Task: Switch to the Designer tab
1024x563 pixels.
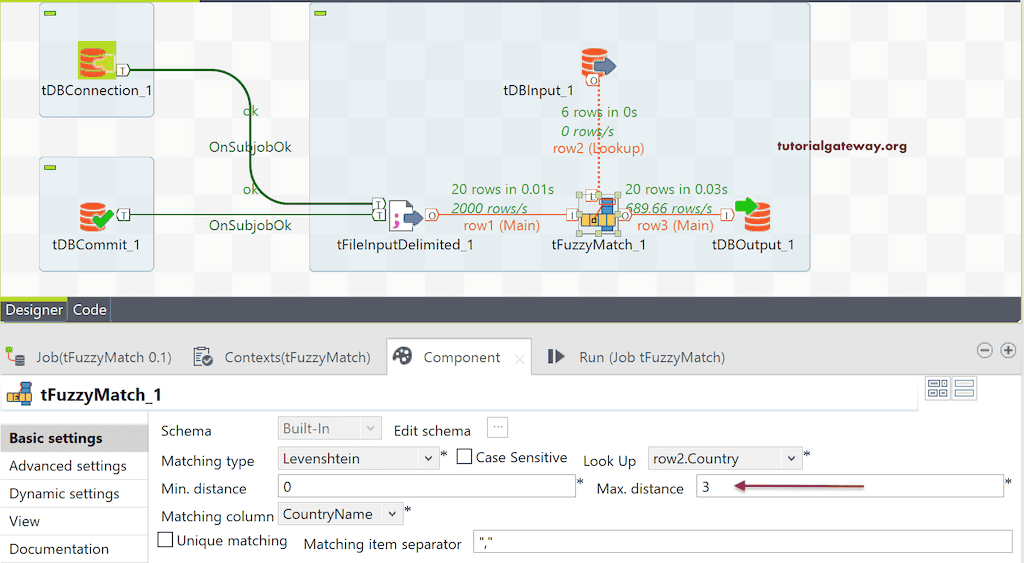Action: (x=34, y=310)
